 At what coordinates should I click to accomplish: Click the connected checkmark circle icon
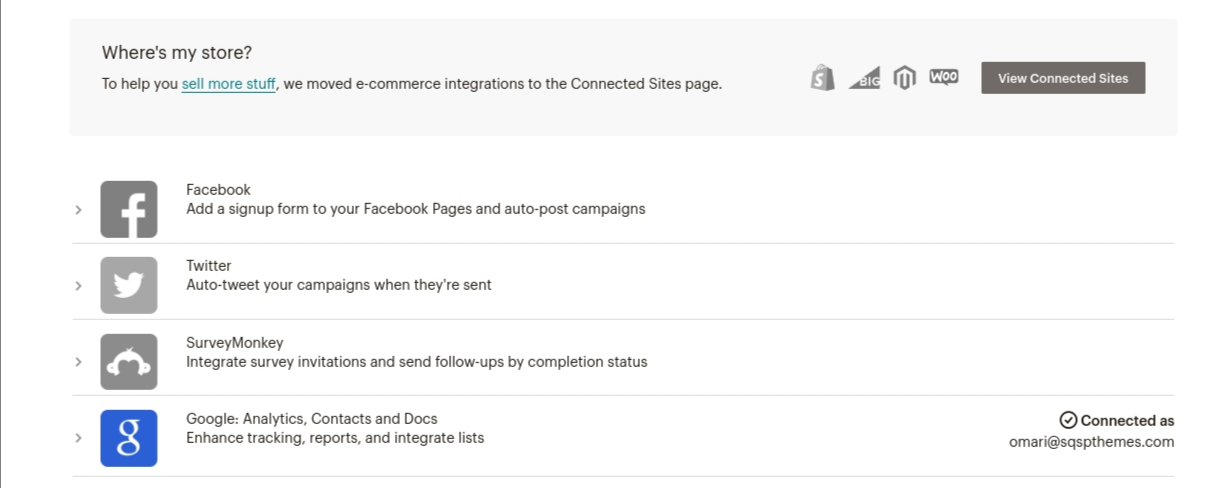tap(1068, 420)
